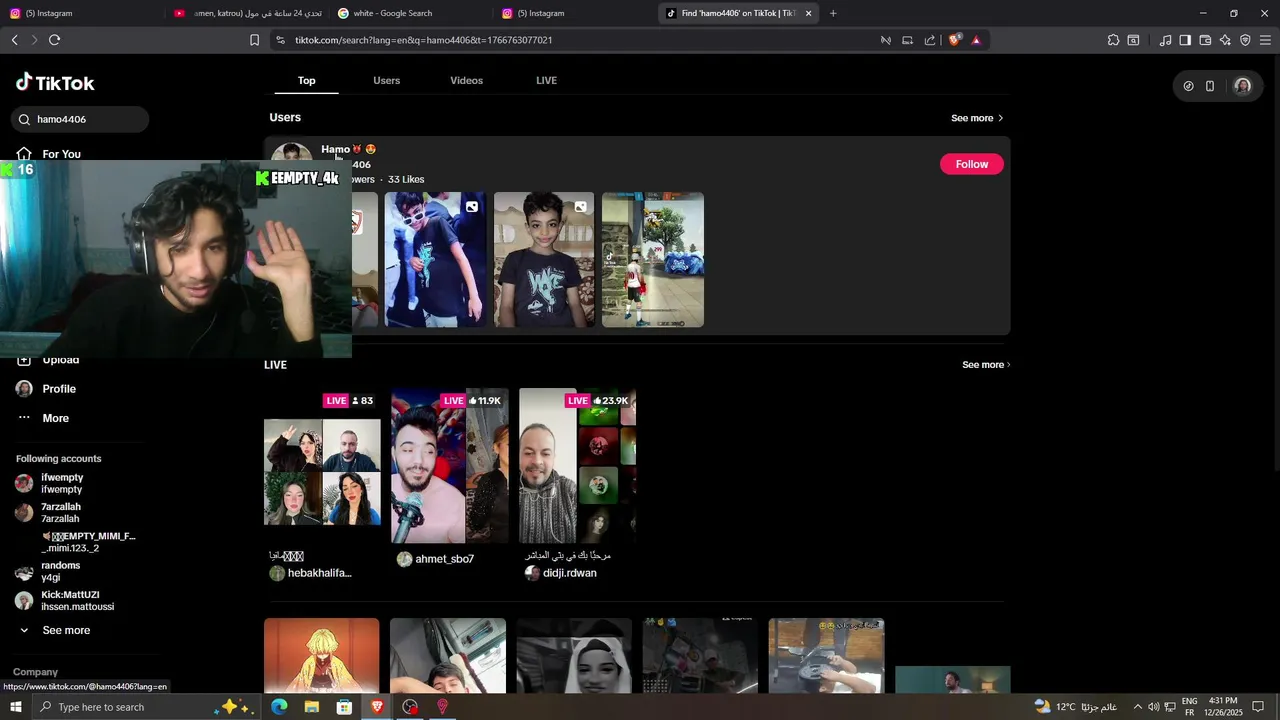Open the ahmet_sbo7 live stream preview

[x=450, y=465]
